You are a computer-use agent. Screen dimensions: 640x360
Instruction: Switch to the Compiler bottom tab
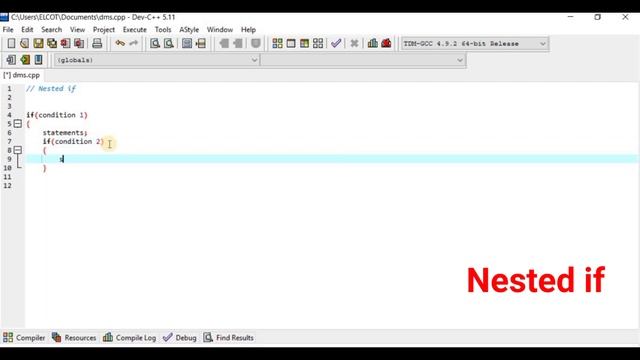click(24, 338)
